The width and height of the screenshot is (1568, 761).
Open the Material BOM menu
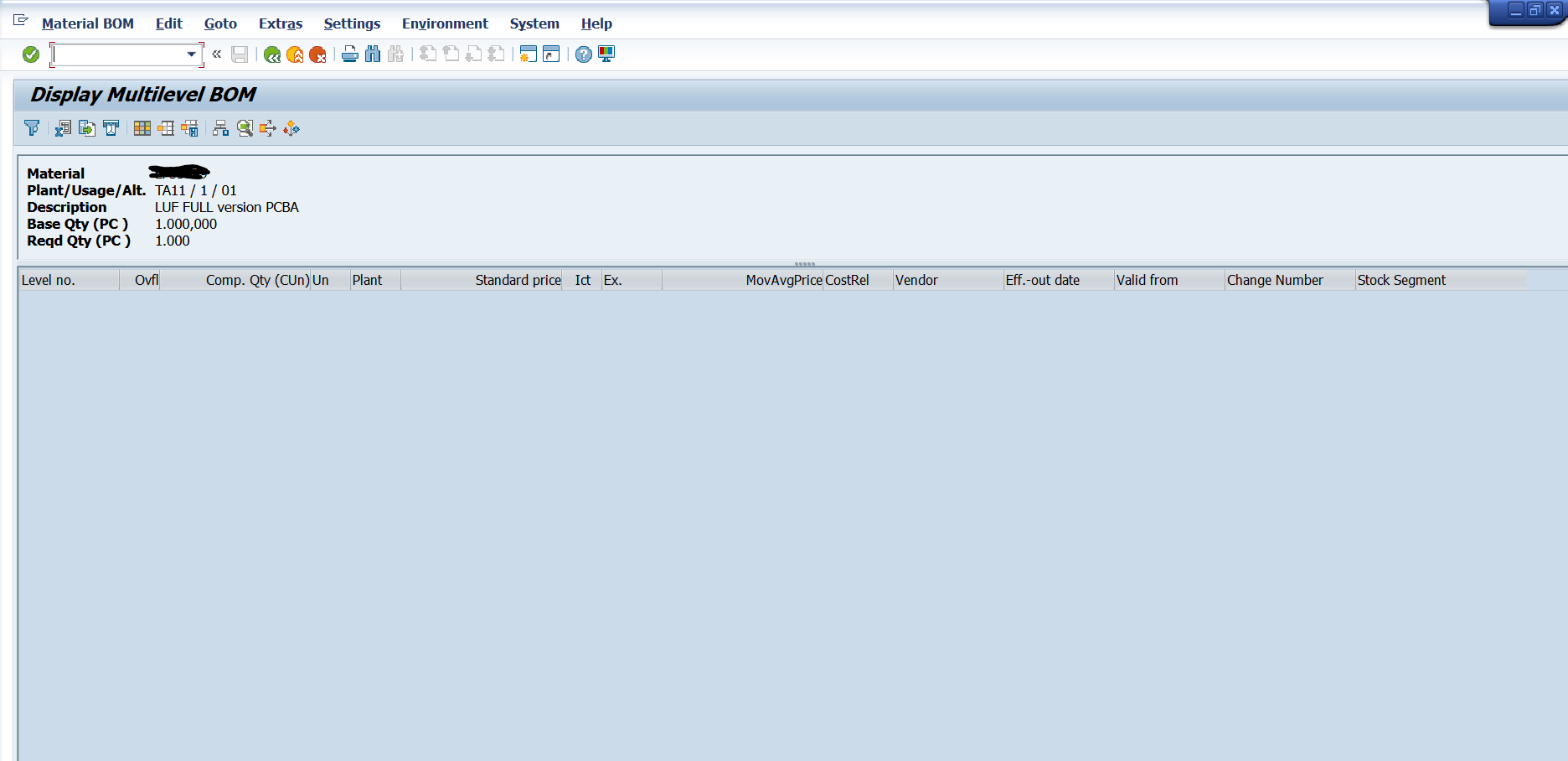(x=87, y=23)
